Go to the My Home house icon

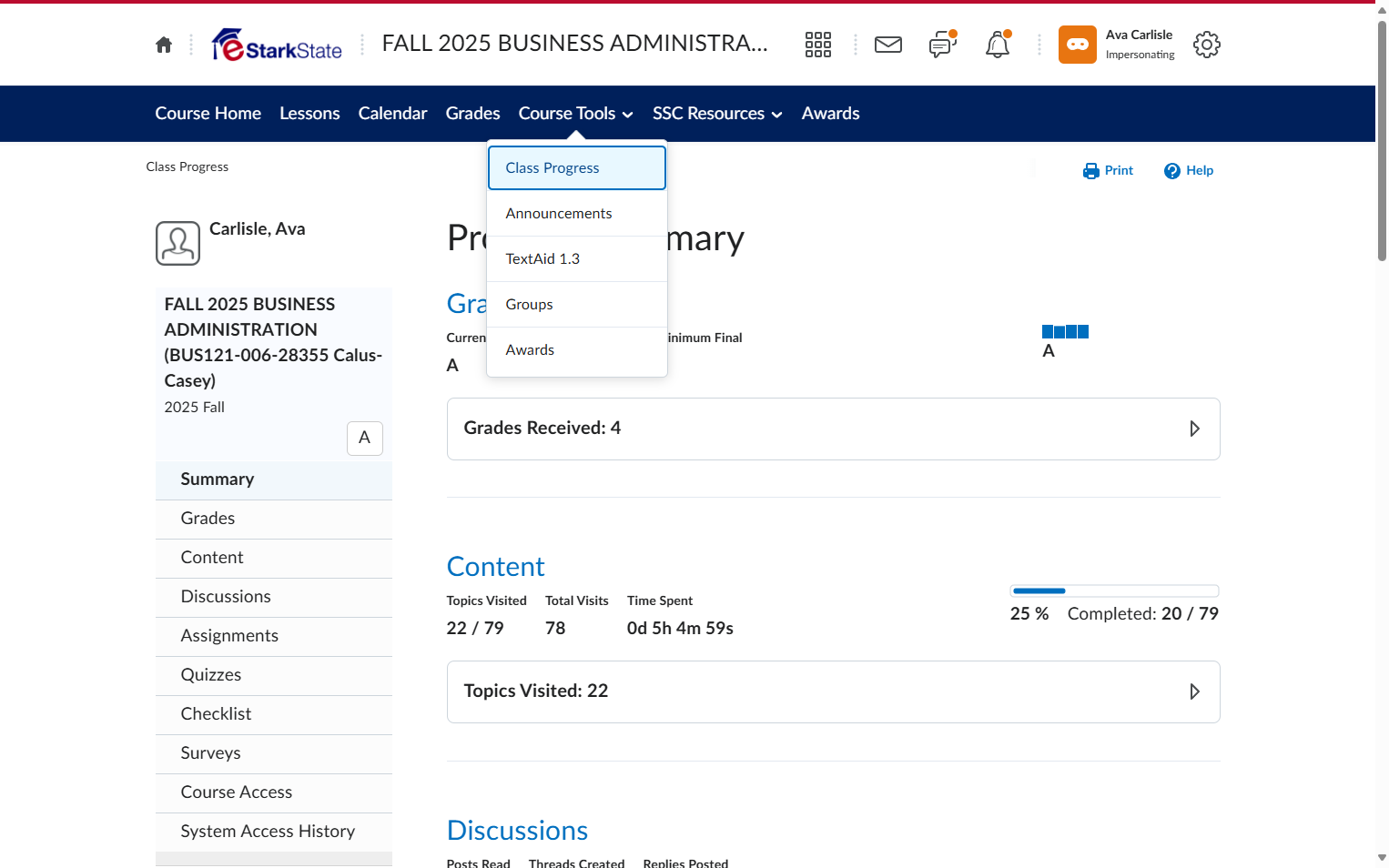tap(164, 45)
